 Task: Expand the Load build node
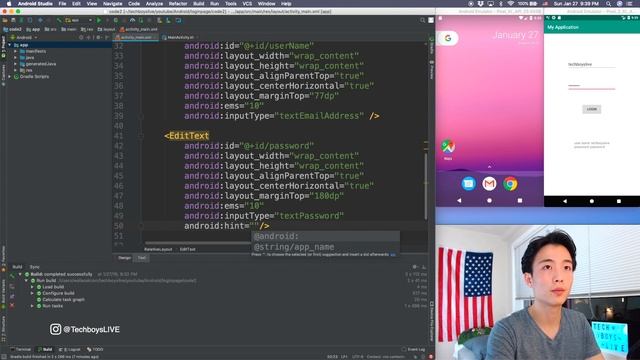(x=32, y=287)
